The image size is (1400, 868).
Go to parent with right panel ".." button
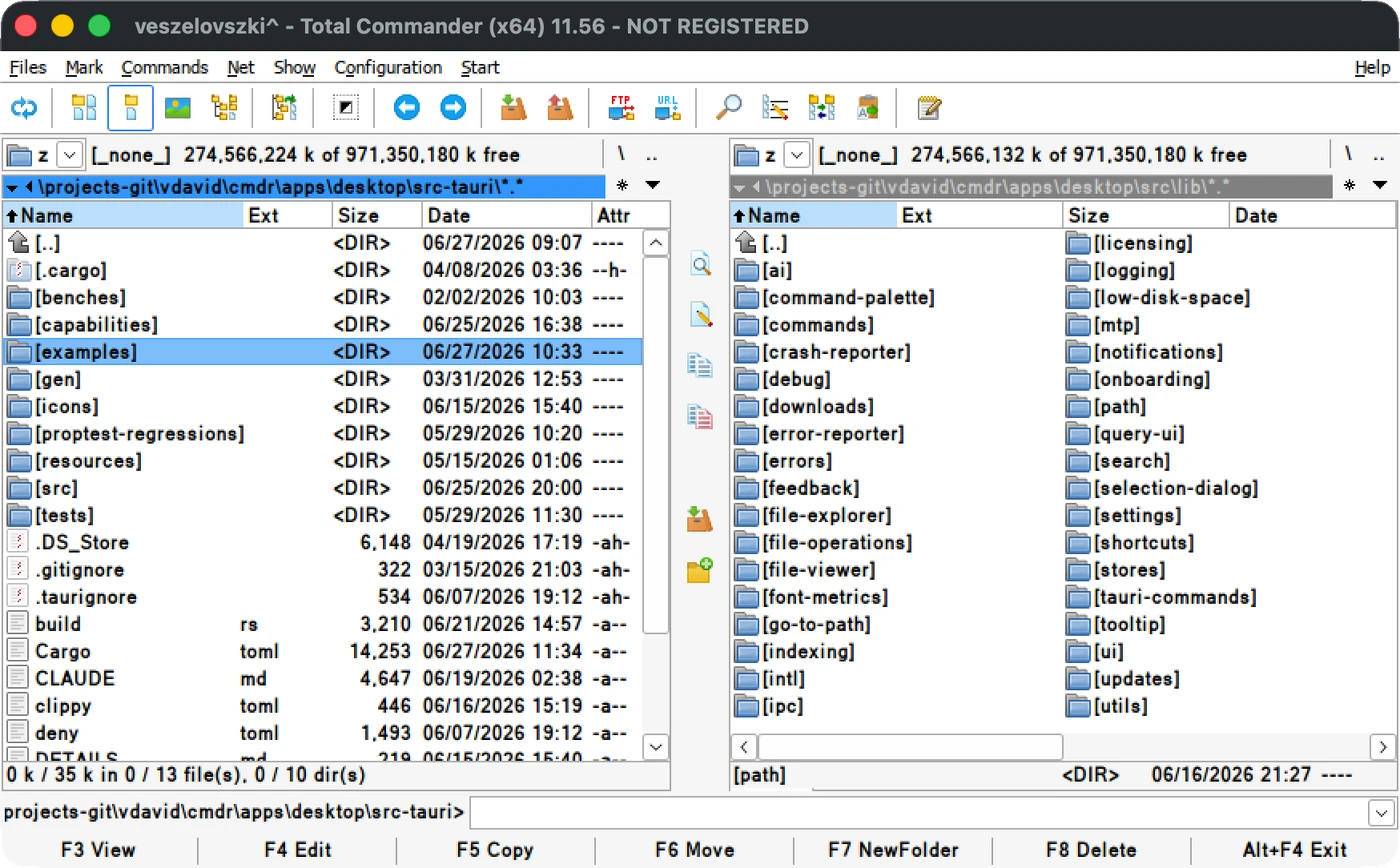[x=1379, y=155]
